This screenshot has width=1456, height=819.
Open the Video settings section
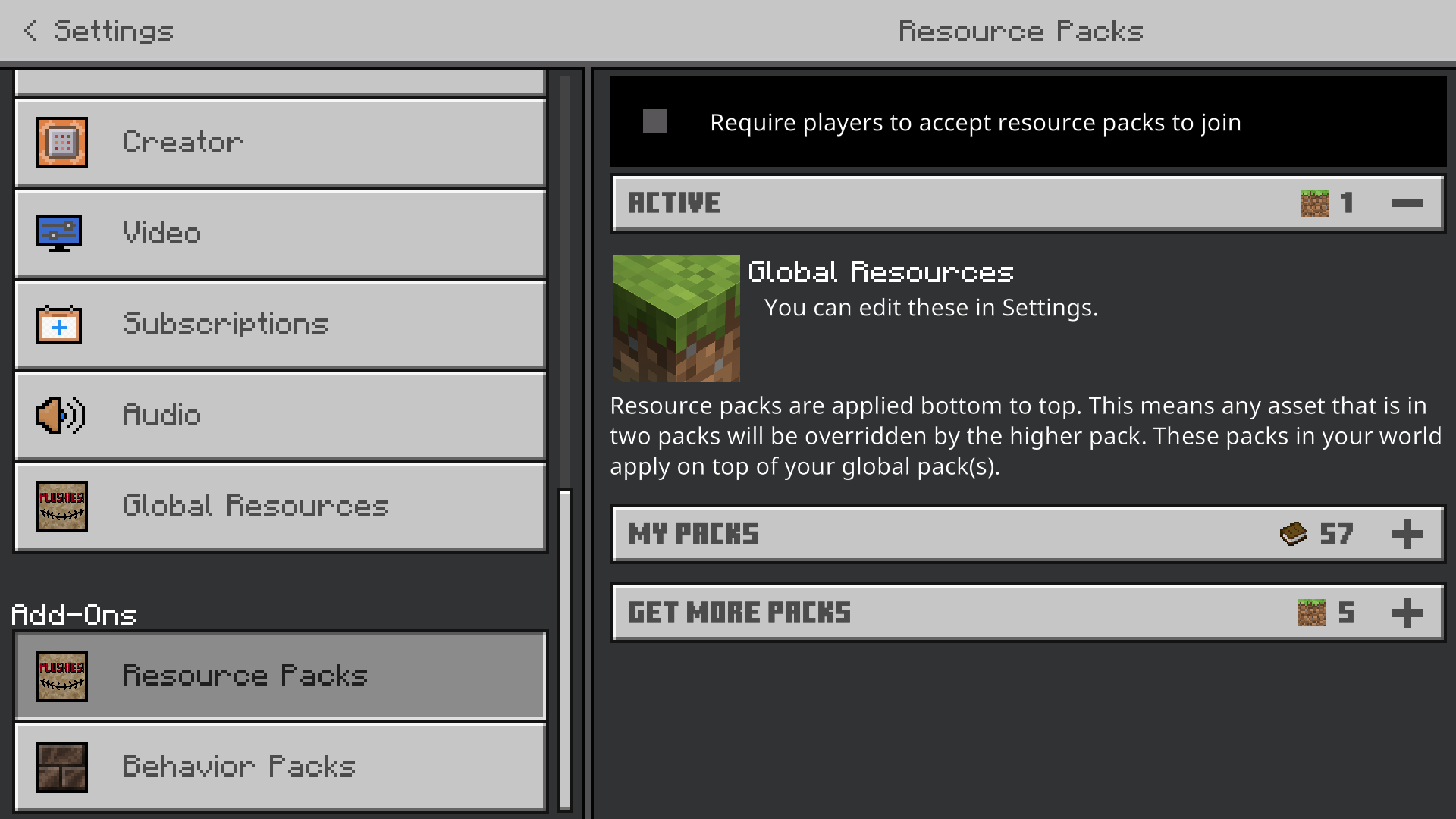click(x=281, y=234)
